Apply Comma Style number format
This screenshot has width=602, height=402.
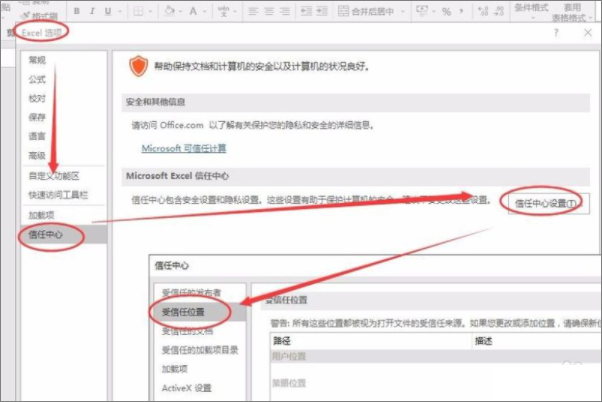click(x=461, y=12)
